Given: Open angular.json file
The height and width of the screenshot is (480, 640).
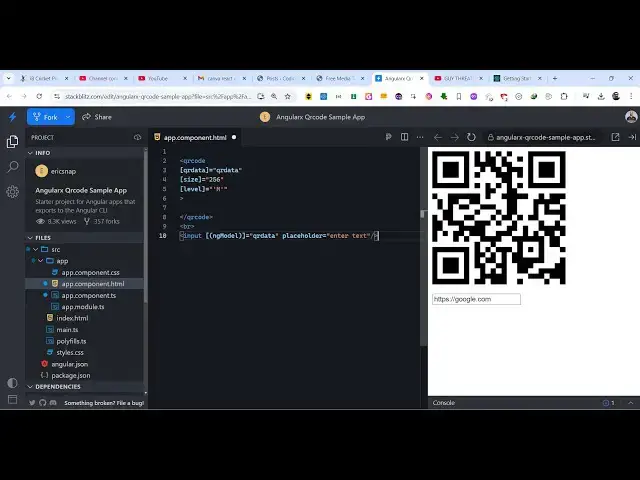Looking at the screenshot, I should 69,364.
